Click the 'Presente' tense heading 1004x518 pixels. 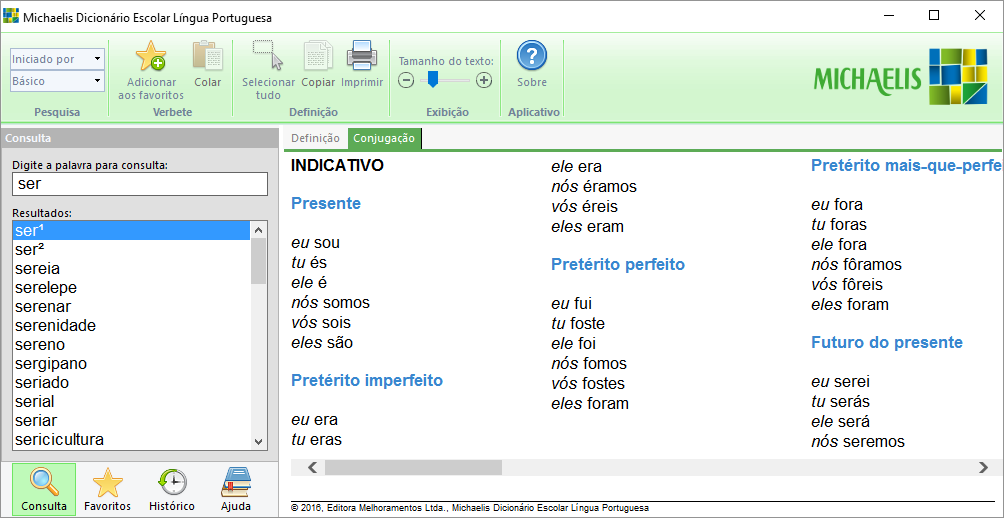point(326,204)
